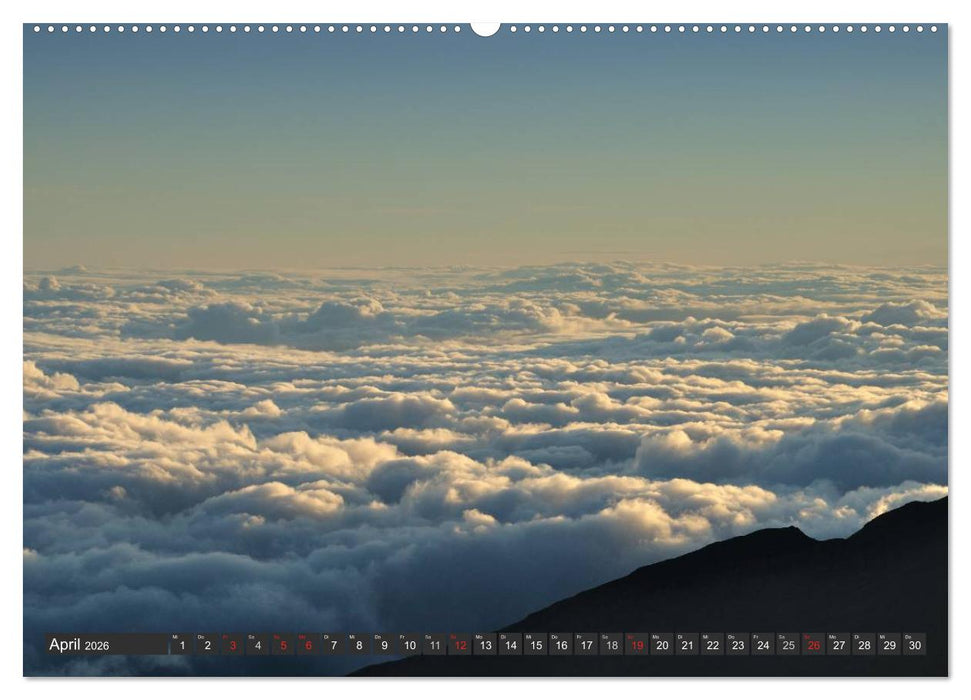Open the April month label
This screenshot has width=971, height=700.
65,644
